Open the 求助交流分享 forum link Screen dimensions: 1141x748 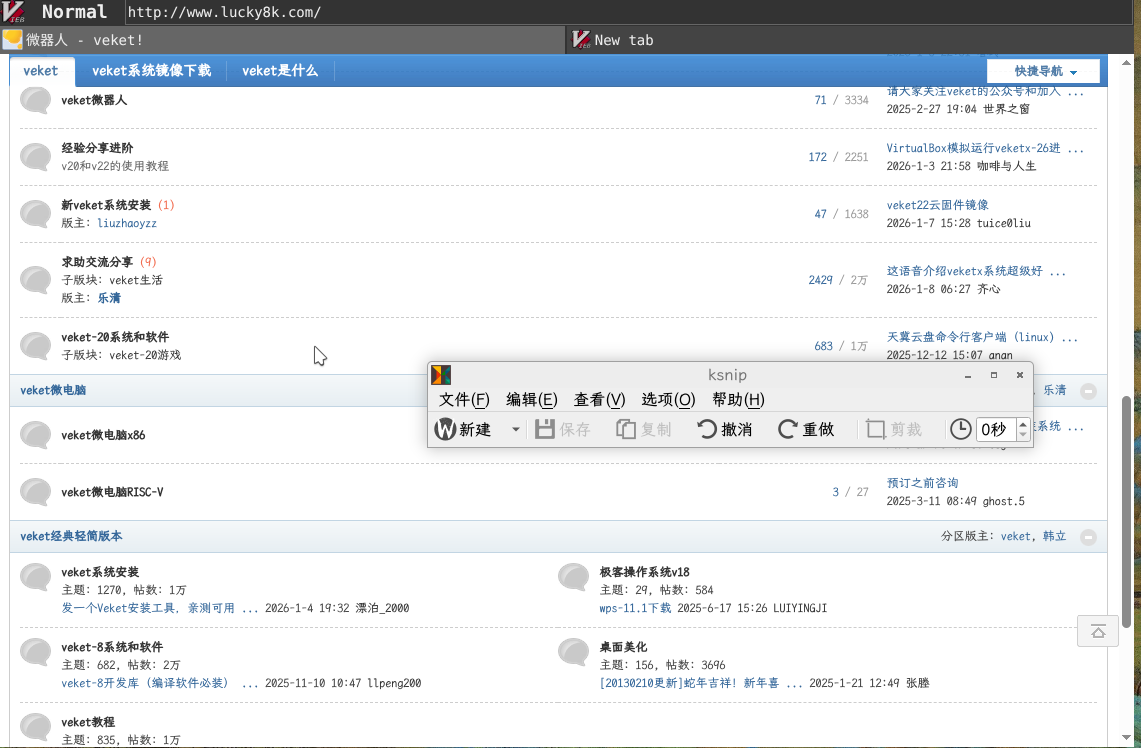97,262
